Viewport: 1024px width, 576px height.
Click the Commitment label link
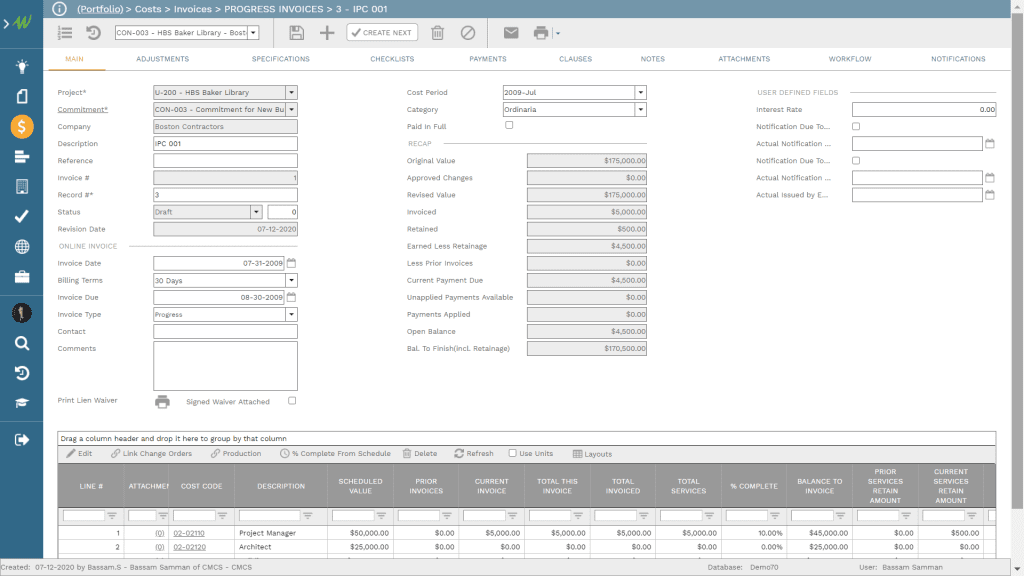tap(82, 109)
